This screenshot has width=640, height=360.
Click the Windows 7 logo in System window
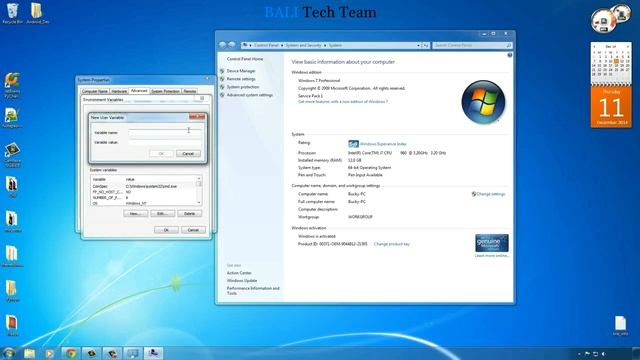coord(483,102)
